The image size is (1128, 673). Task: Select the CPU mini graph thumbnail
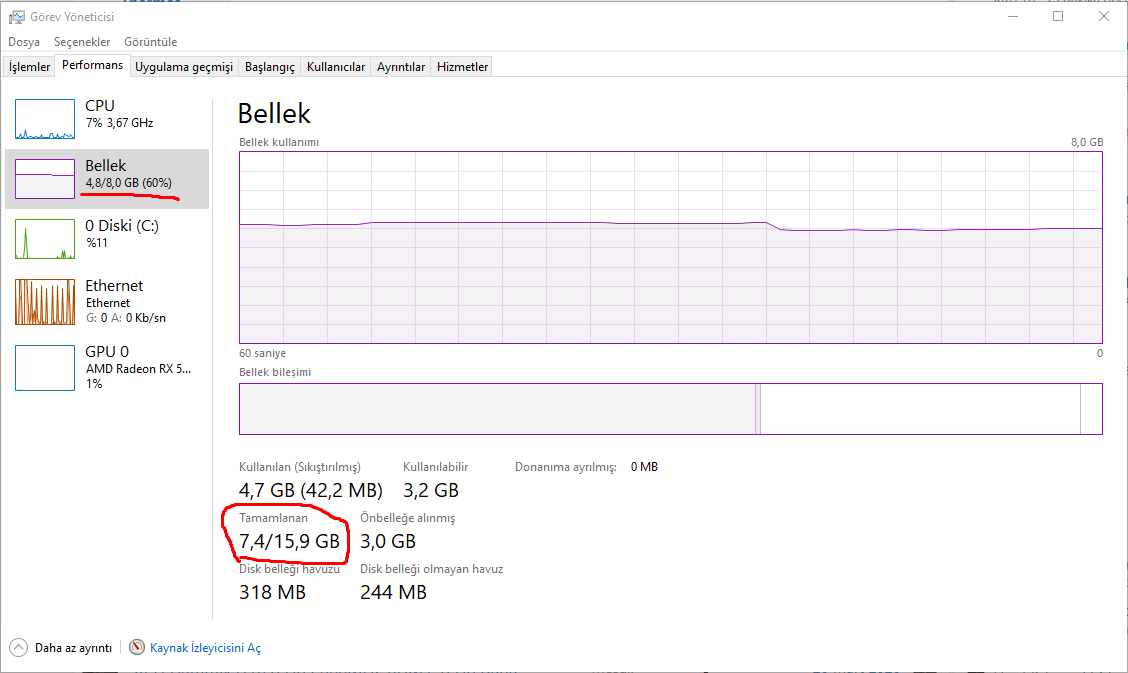coord(45,119)
